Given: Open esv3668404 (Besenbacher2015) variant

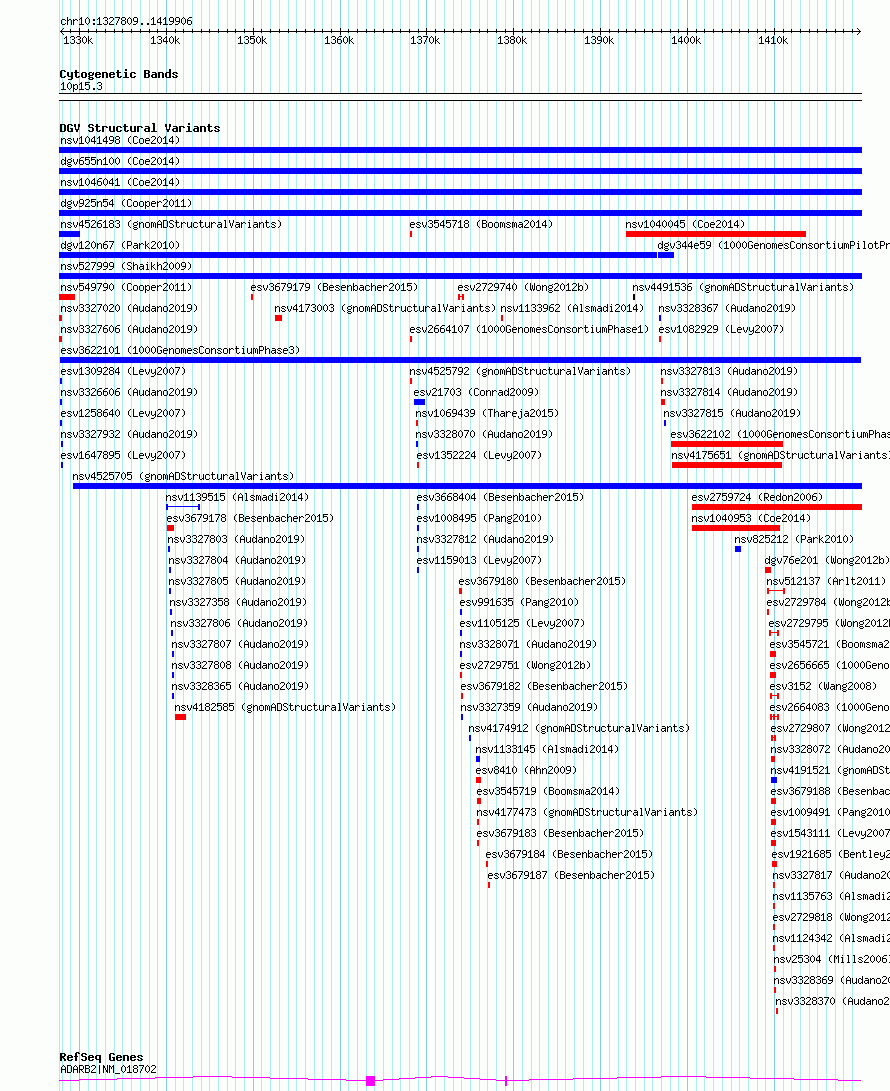Looking at the screenshot, I should point(500,497).
